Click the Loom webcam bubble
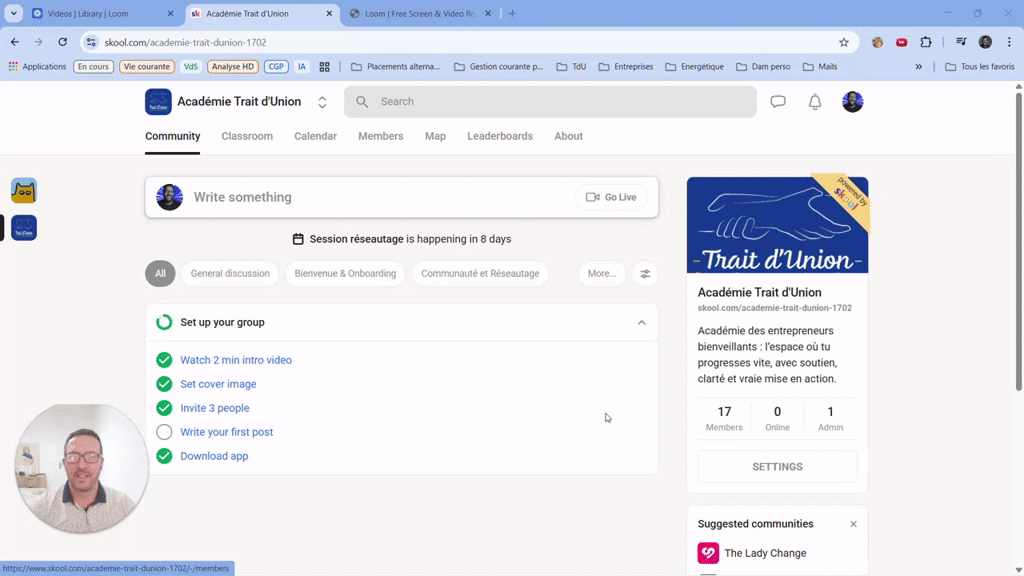Image resolution: width=1024 pixels, height=576 pixels. pos(82,468)
